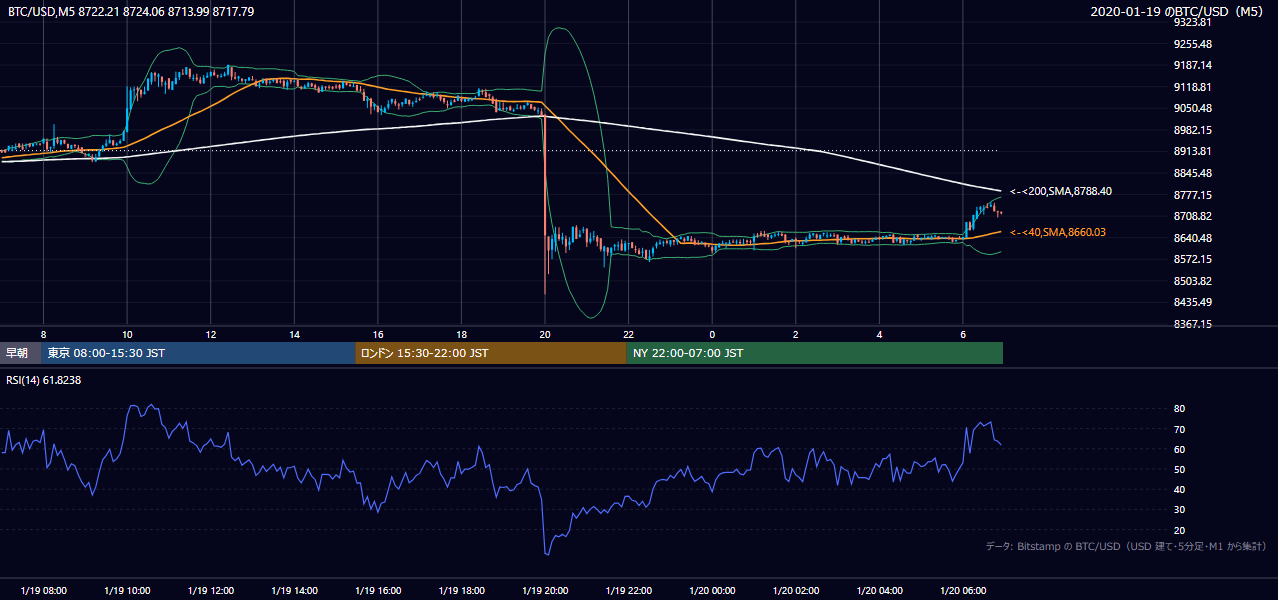Click the 1/19 14:00 time label
1278x600 pixels.
point(294,591)
